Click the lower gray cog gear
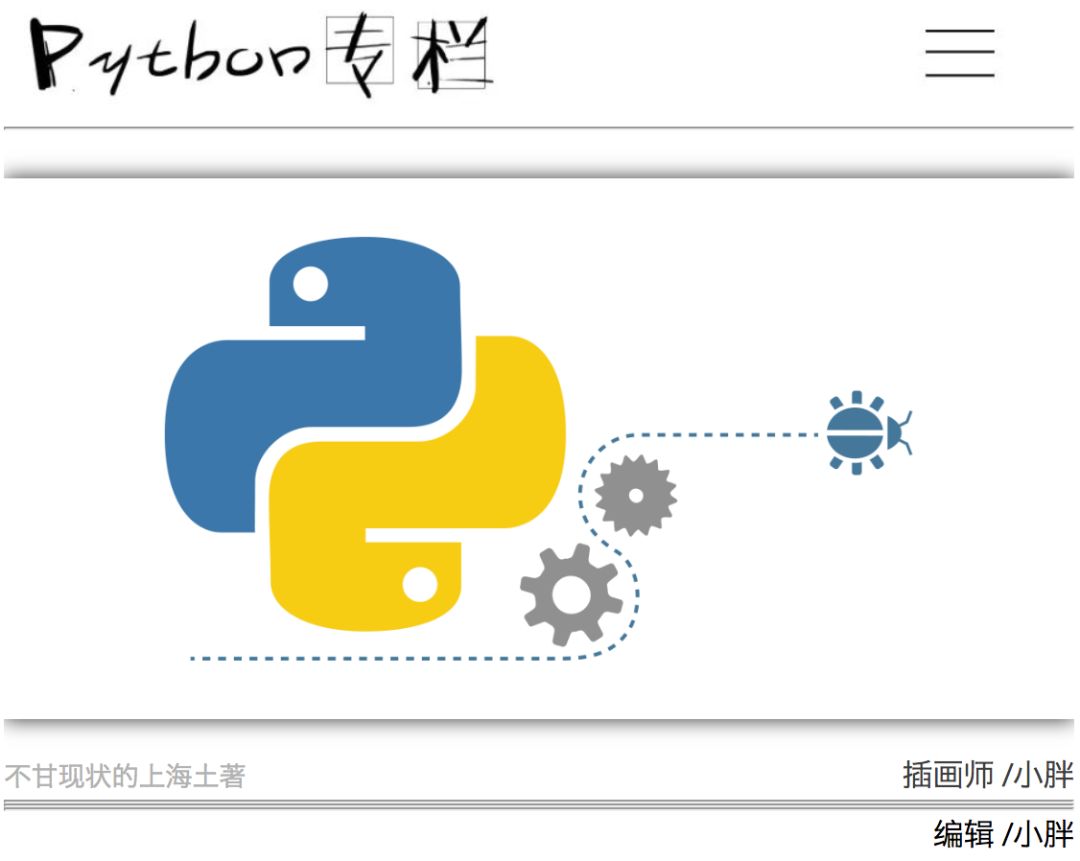The width and height of the screenshot is (1080, 861). pos(571,594)
